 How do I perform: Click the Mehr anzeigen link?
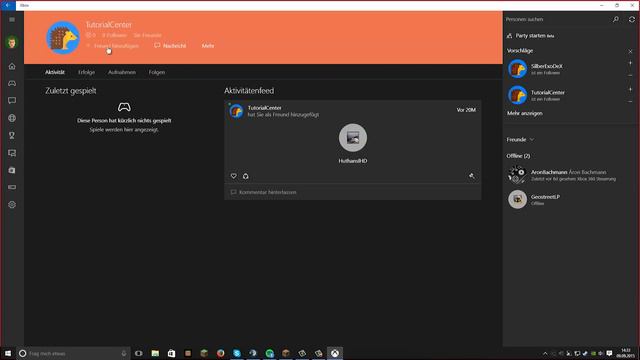[524, 113]
